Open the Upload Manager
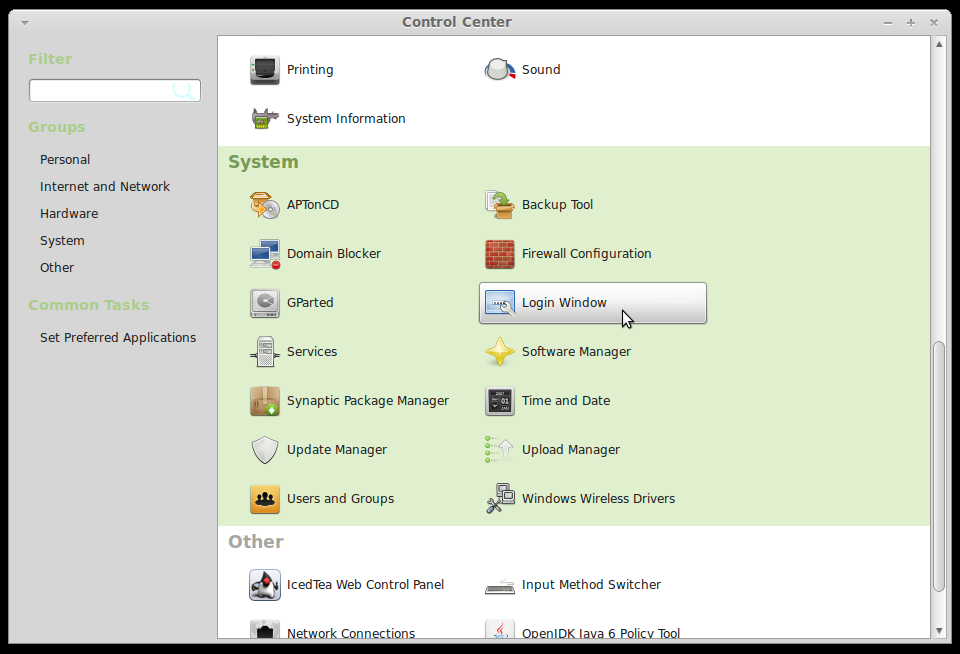The width and height of the screenshot is (960, 654). [570, 450]
